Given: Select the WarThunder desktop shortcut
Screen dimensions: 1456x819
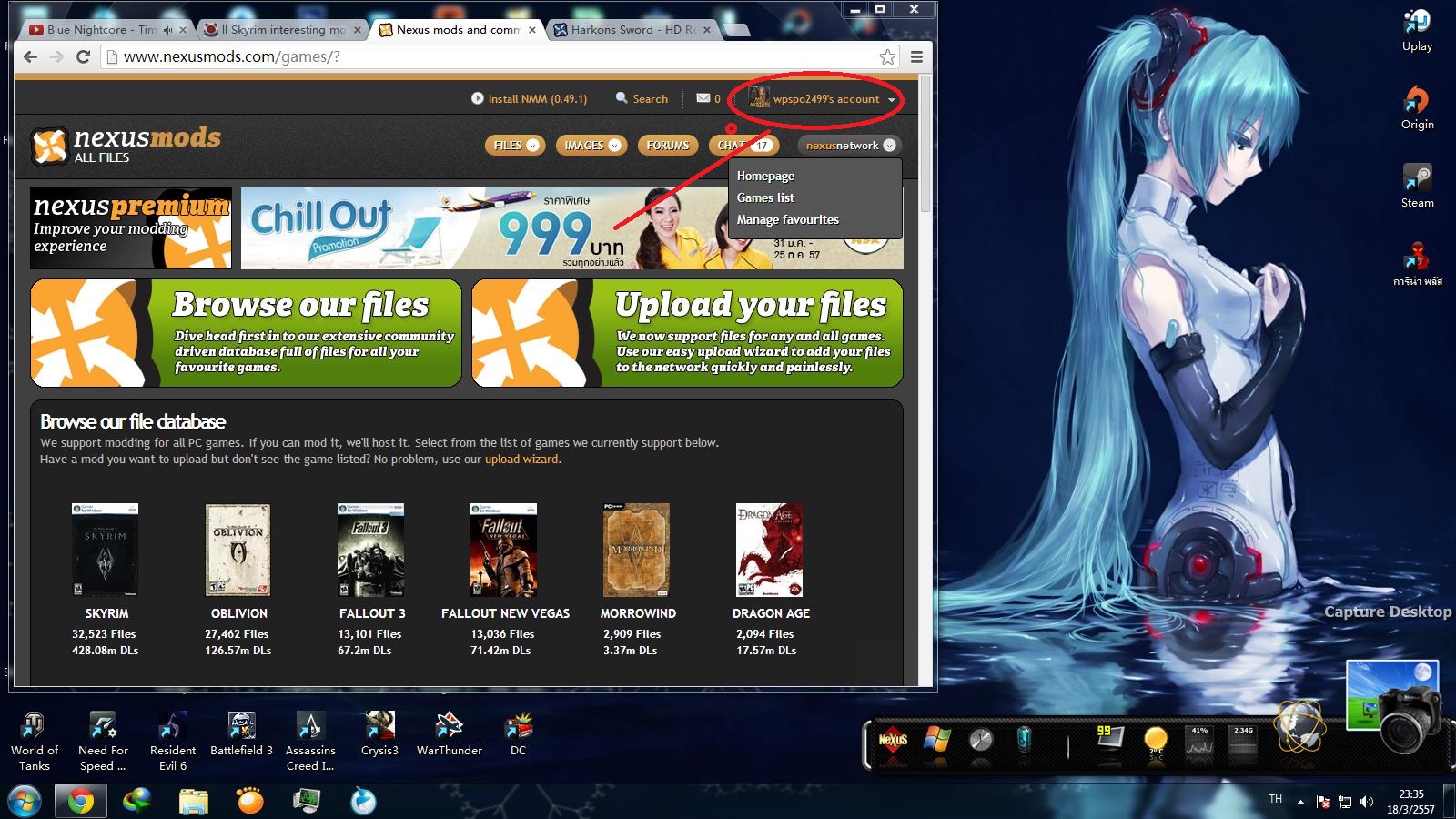Looking at the screenshot, I should tap(449, 734).
